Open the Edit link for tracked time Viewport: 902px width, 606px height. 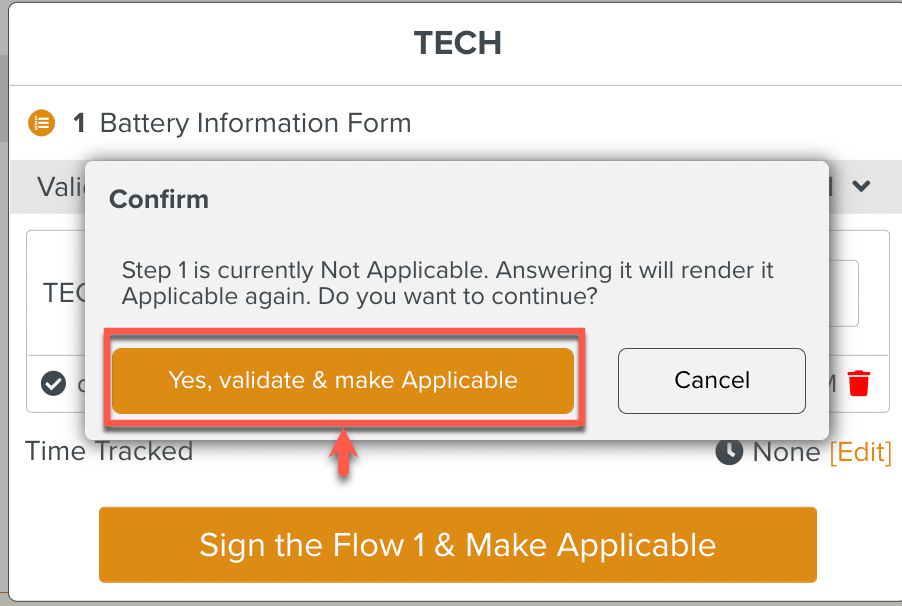click(860, 452)
